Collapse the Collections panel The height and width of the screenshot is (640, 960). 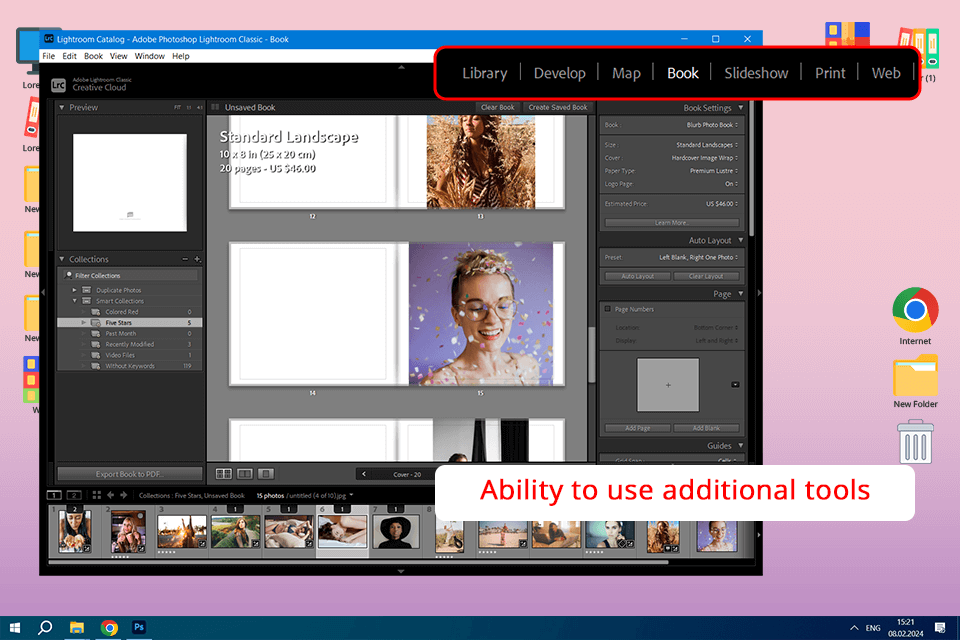point(62,259)
